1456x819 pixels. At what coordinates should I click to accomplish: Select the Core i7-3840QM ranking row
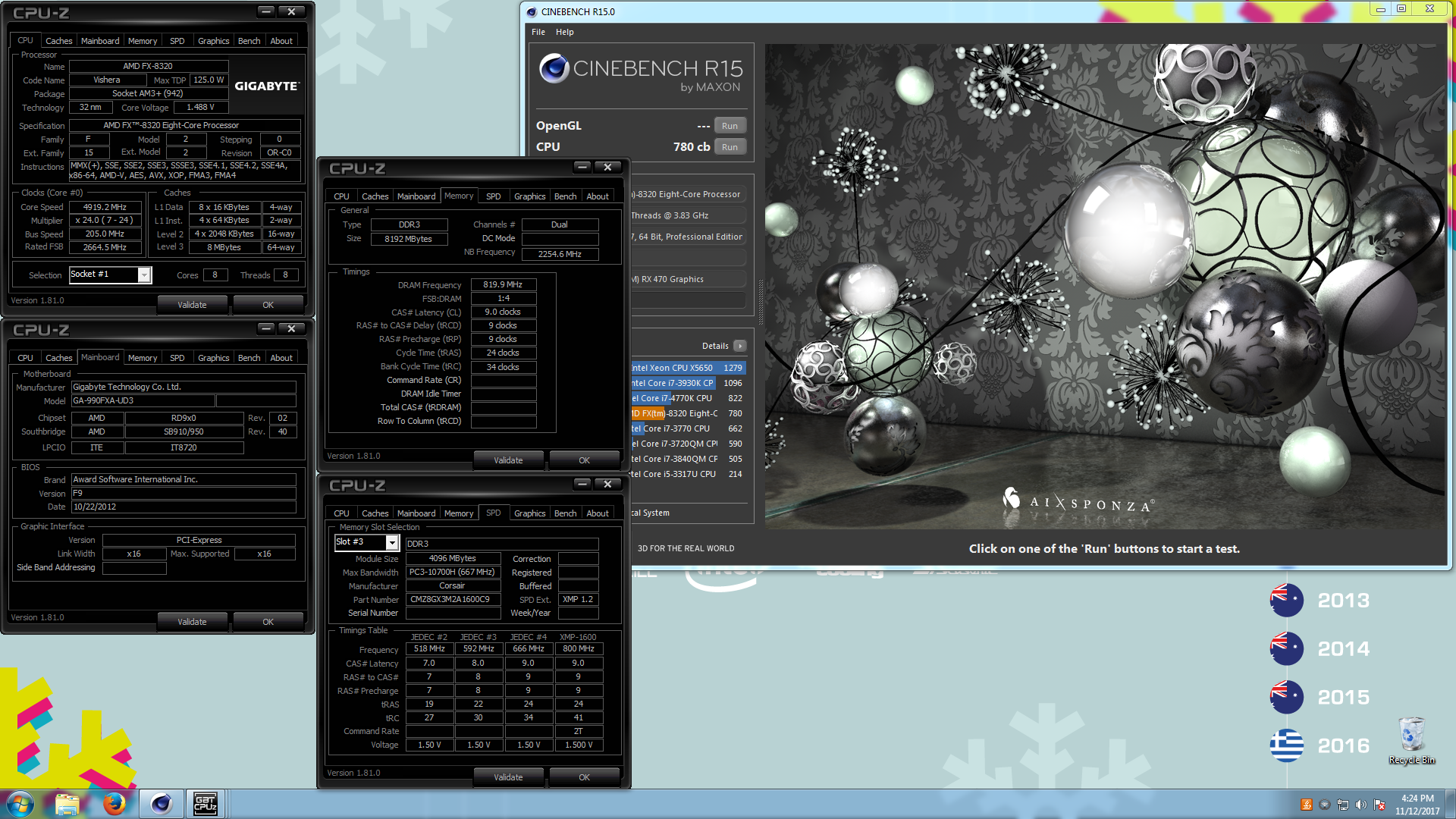click(689, 459)
